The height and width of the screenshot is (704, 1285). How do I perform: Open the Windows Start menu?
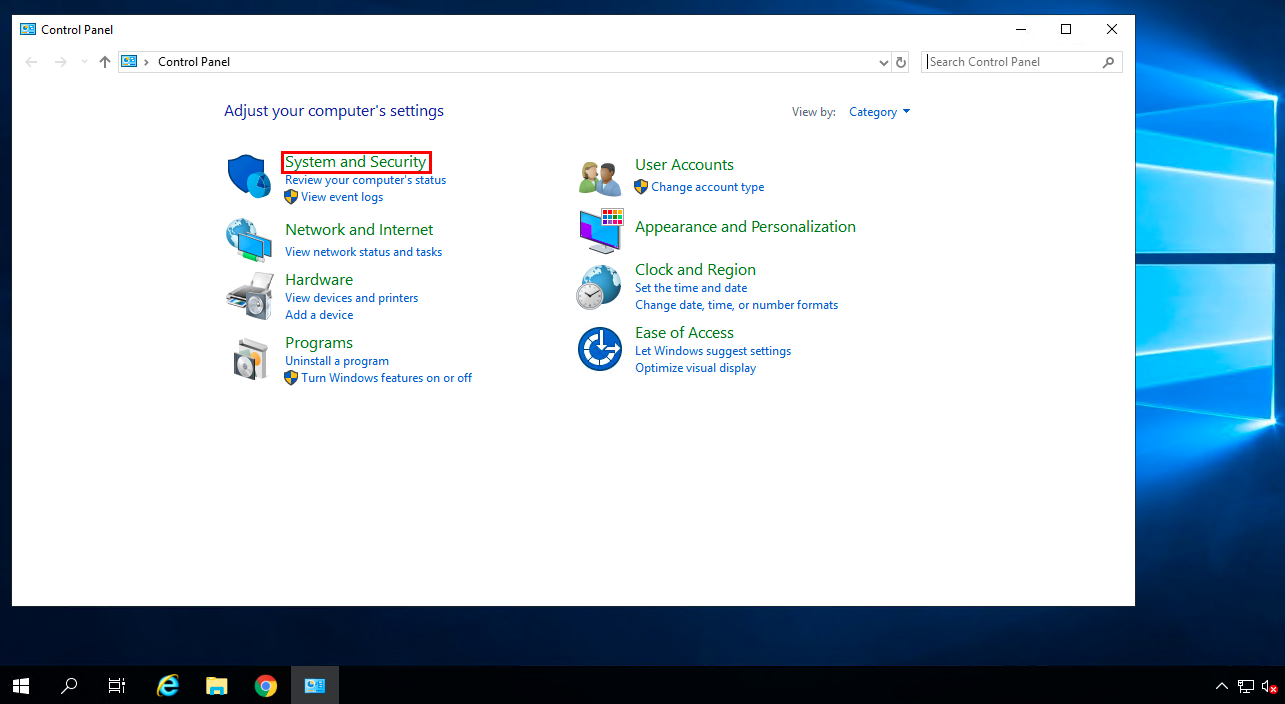pyautogui.click(x=21, y=685)
